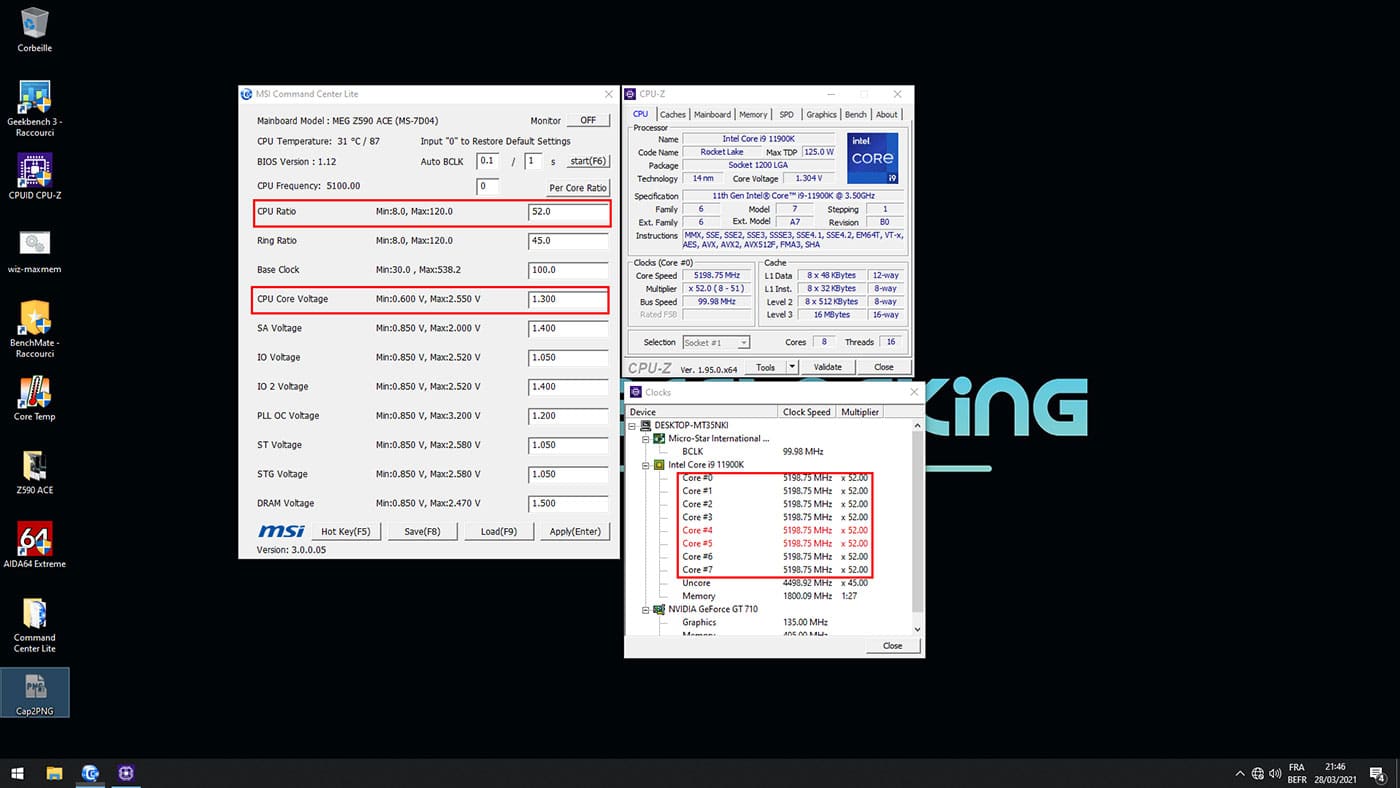Image resolution: width=1400 pixels, height=788 pixels.
Task: Open the network icon in system tray
Action: (1257, 773)
